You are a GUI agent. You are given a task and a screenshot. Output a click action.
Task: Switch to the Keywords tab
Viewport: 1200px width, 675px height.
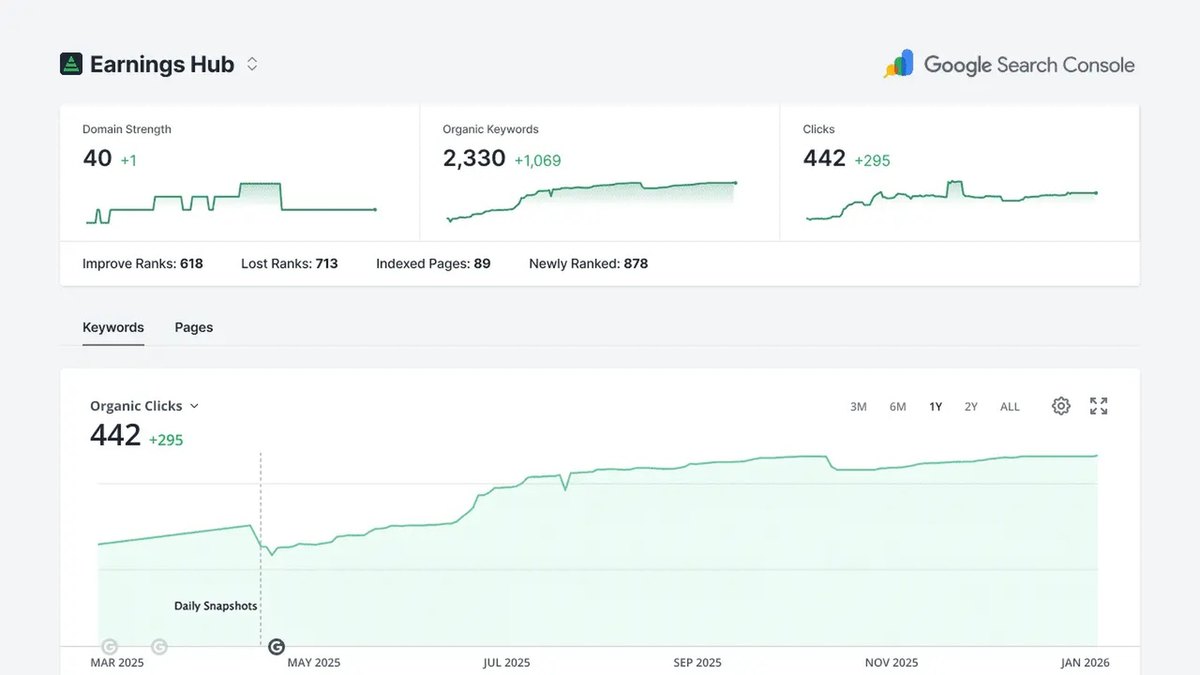click(x=113, y=327)
